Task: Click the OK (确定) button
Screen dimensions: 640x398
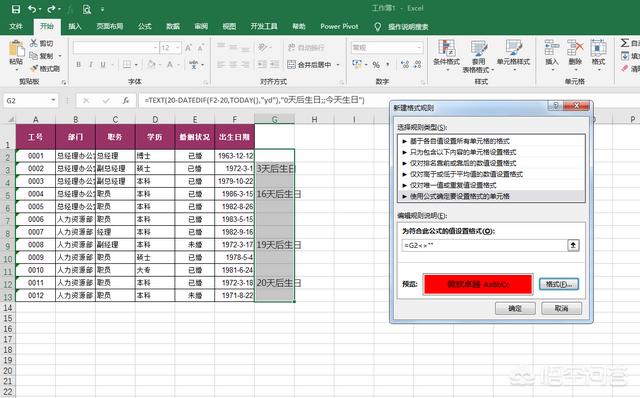Action: (x=515, y=308)
